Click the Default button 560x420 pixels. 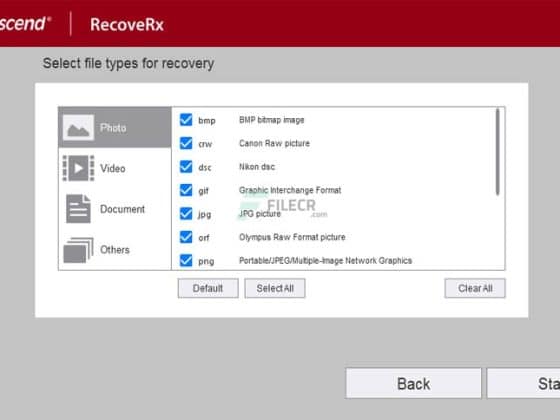click(x=208, y=288)
